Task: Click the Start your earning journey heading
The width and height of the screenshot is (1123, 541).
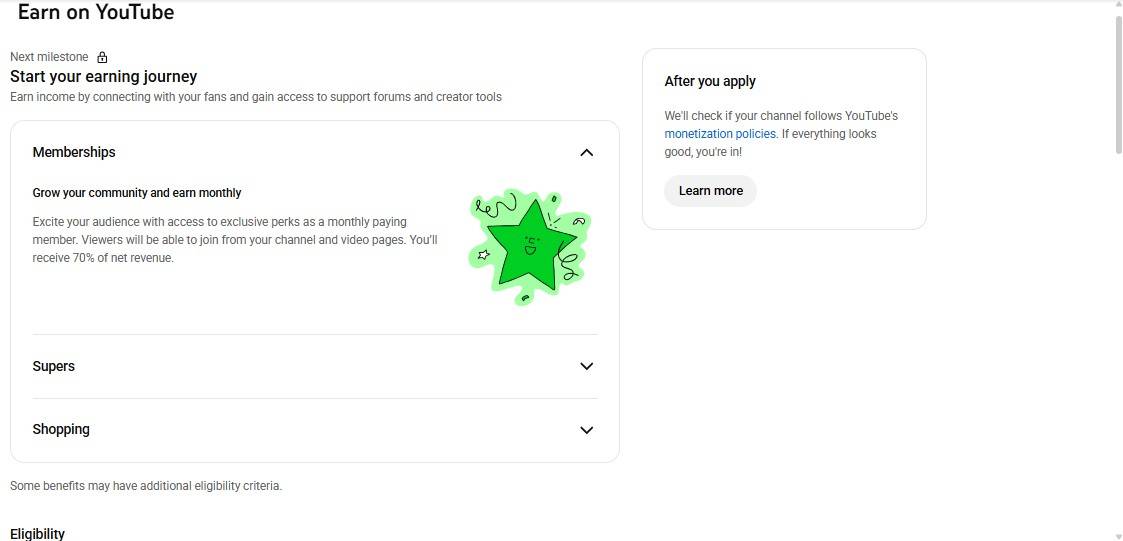Action: pos(104,76)
